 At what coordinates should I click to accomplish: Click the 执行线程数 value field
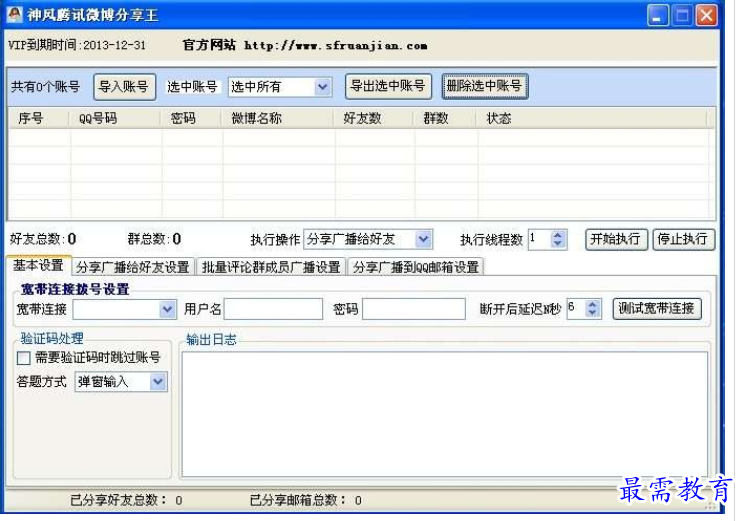(539, 239)
